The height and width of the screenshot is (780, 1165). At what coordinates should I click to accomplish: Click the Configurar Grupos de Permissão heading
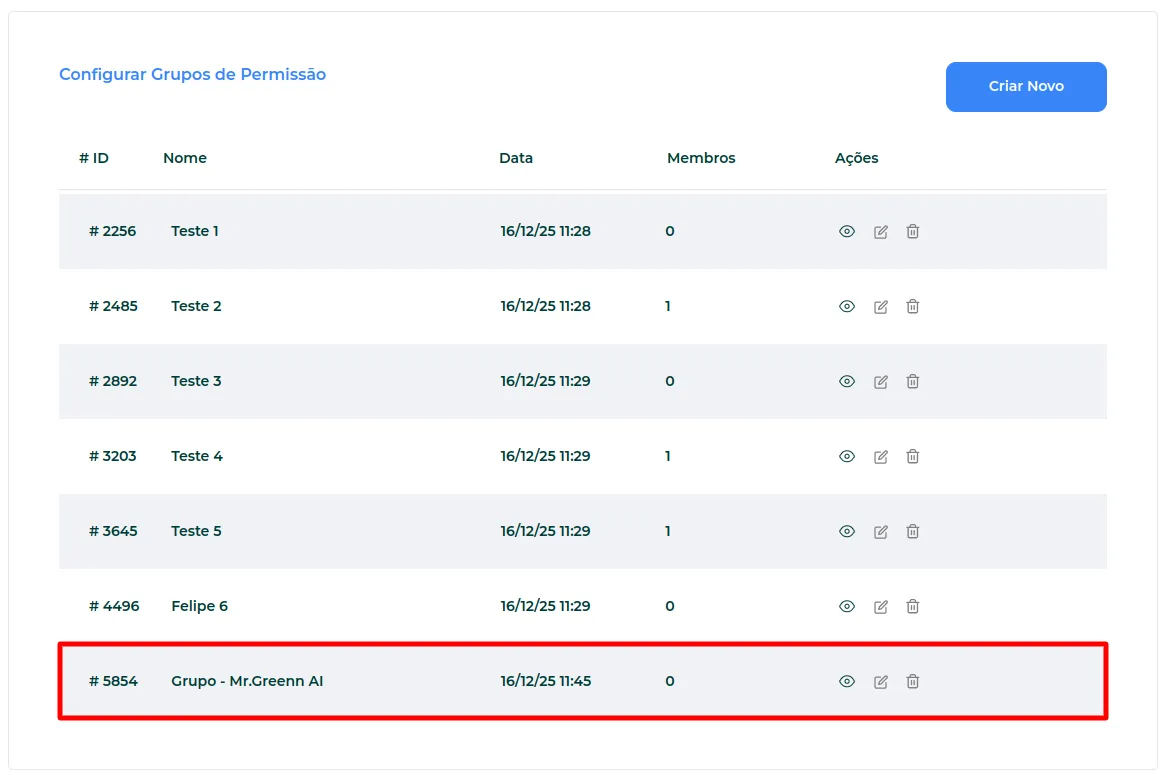click(x=192, y=74)
